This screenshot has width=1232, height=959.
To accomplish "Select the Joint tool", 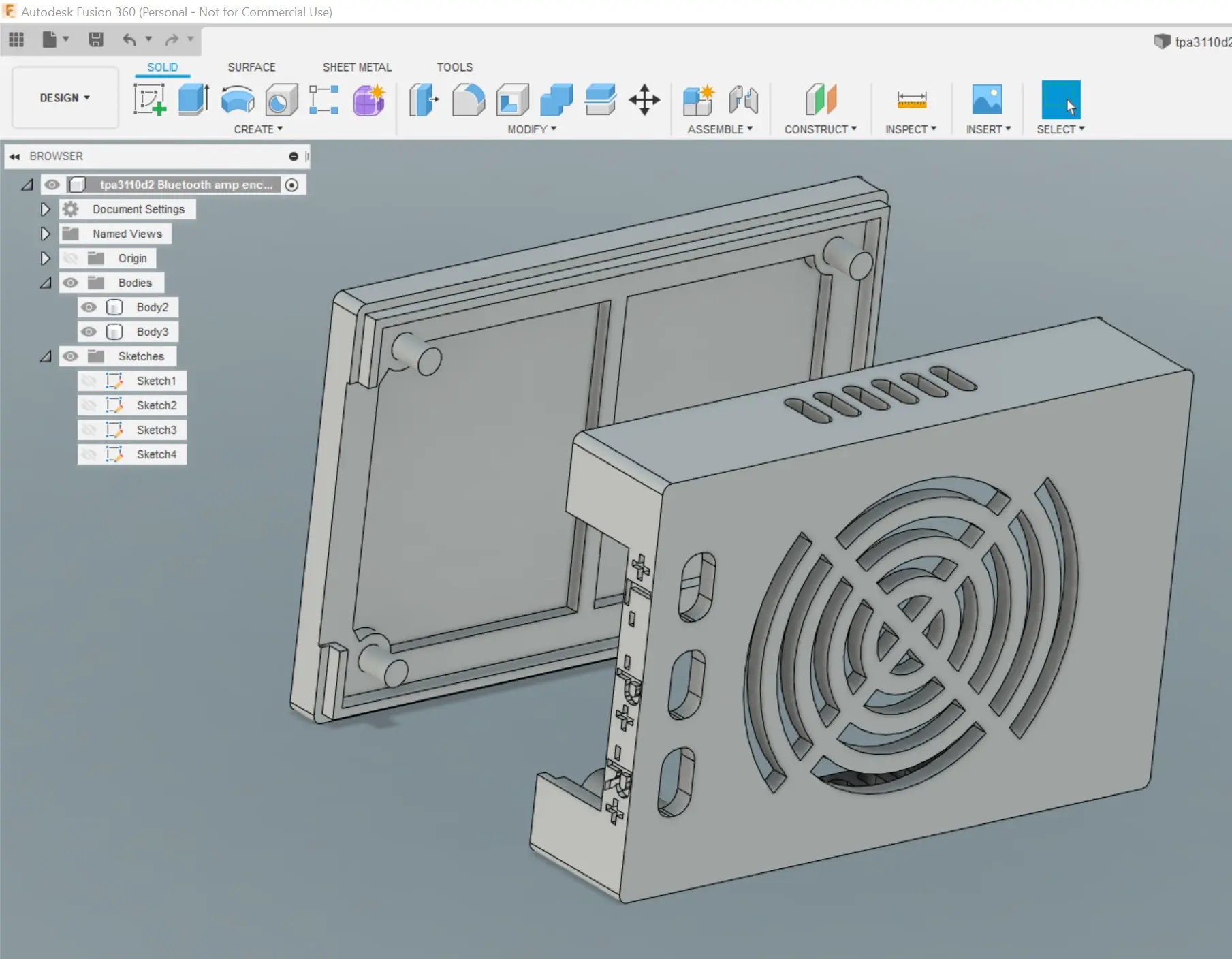I will coord(744,99).
